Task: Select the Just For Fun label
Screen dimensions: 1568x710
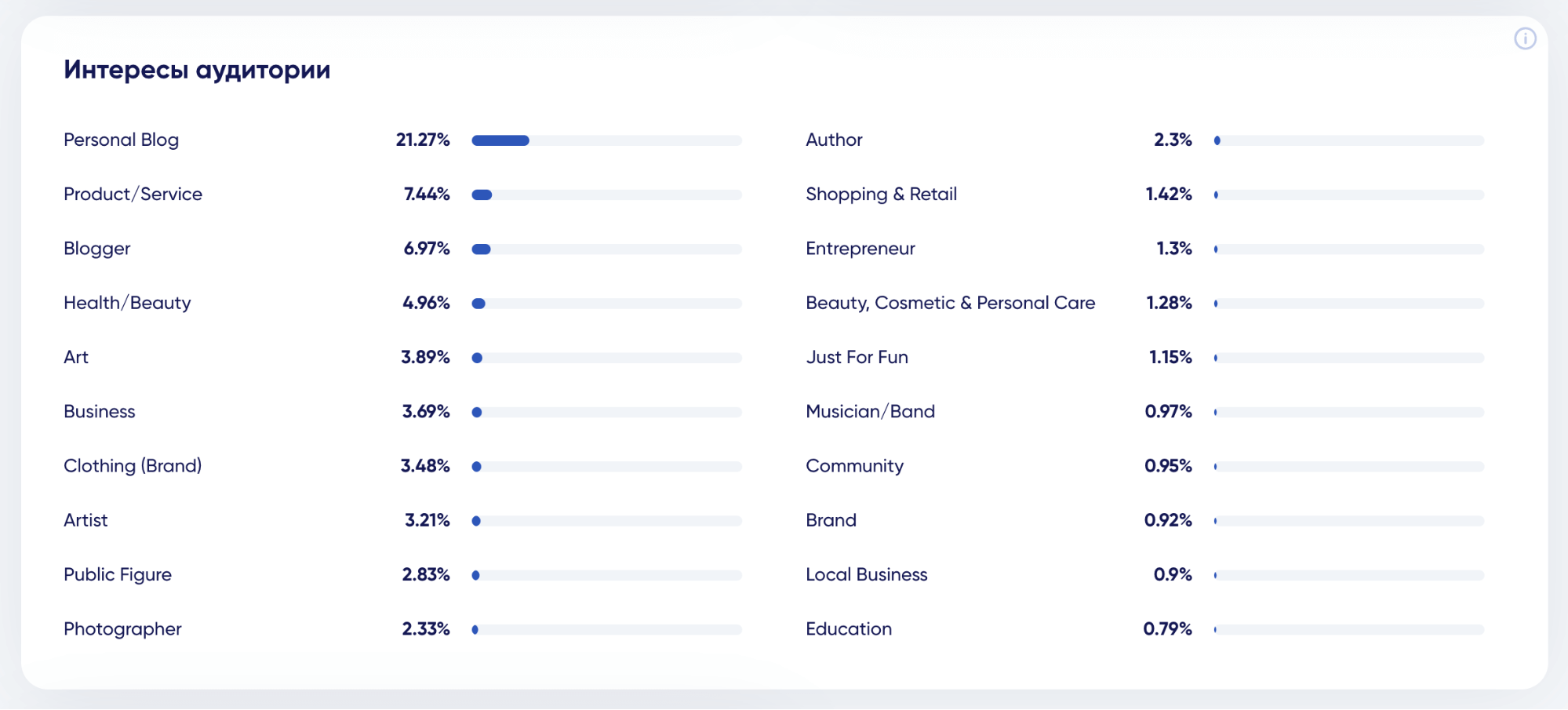Action: click(857, 357)
